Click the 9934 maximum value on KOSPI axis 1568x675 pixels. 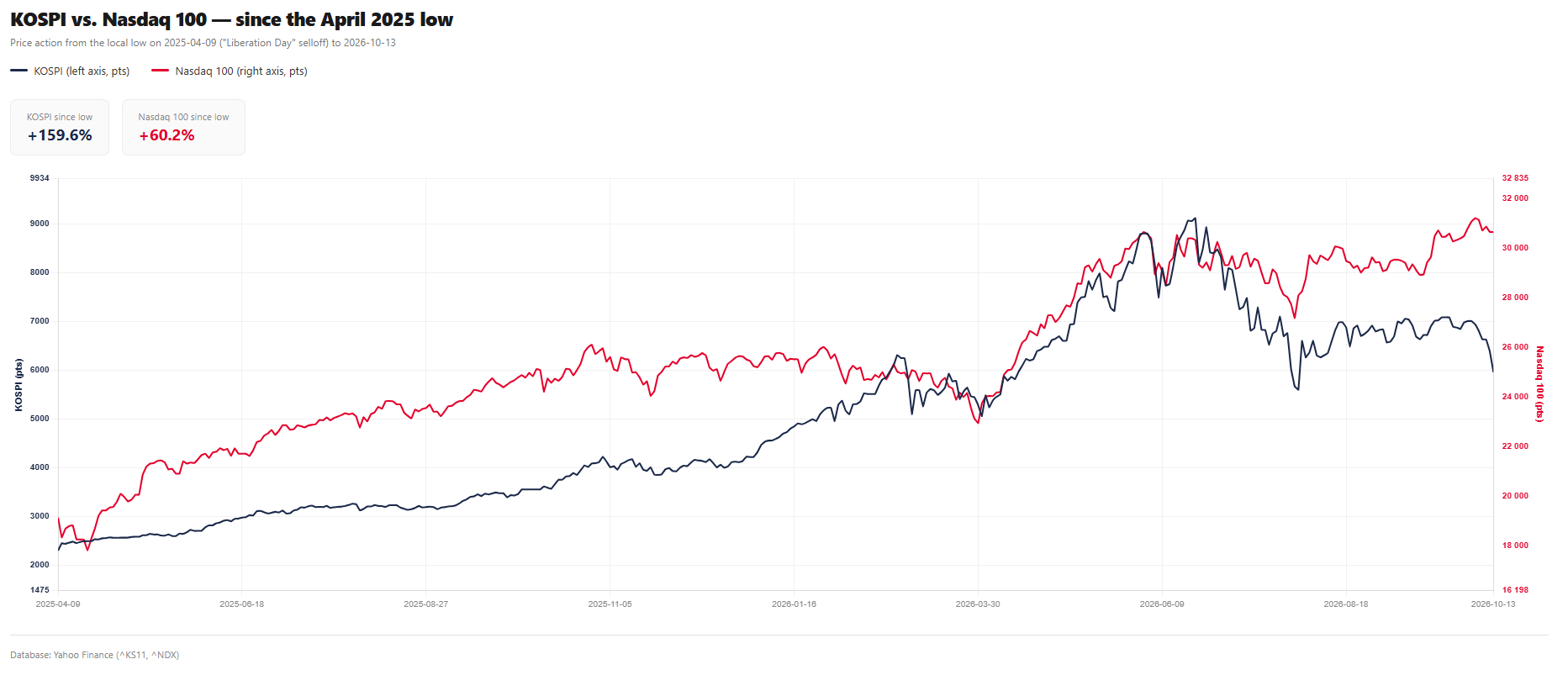pyautogui.click(x=40, y=178)
